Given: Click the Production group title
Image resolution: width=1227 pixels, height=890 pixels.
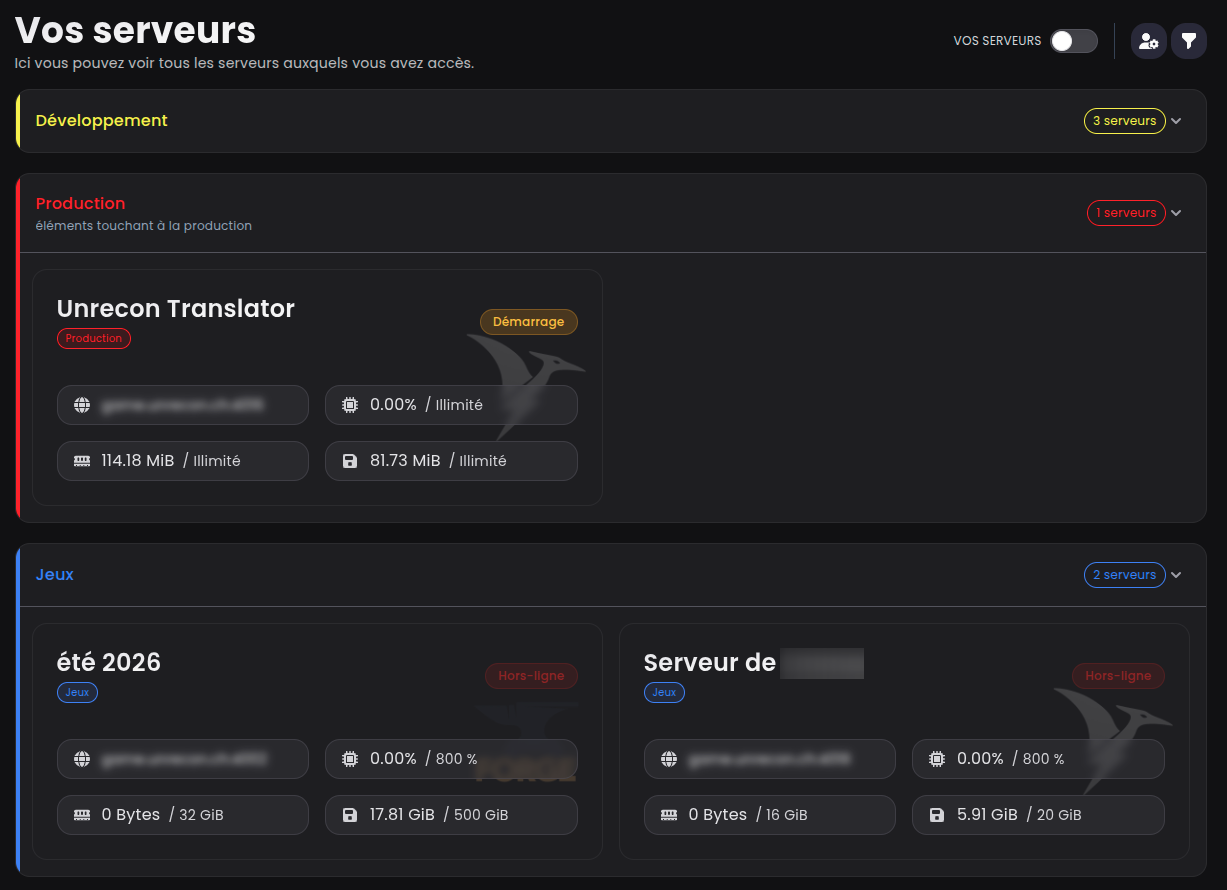Looking at the screenshot, I should [x=80, y=203].
